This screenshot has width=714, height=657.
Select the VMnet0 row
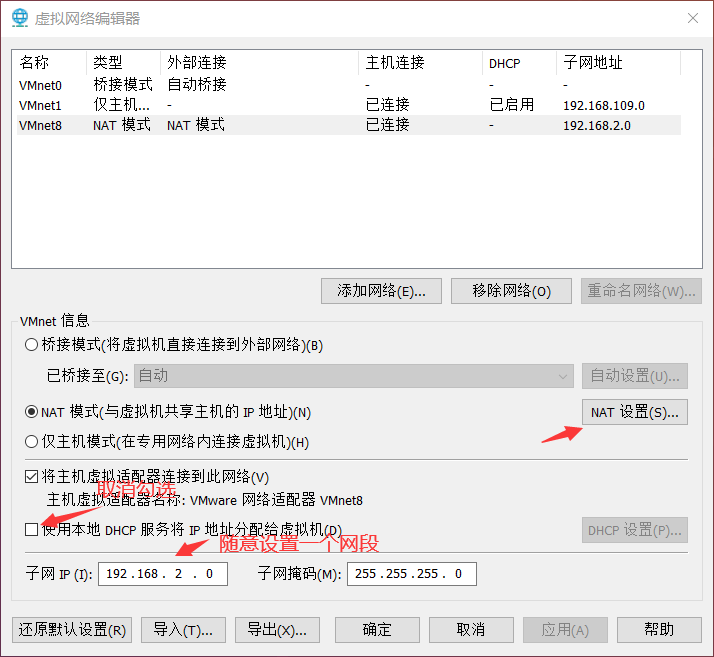tap(349, 85)
